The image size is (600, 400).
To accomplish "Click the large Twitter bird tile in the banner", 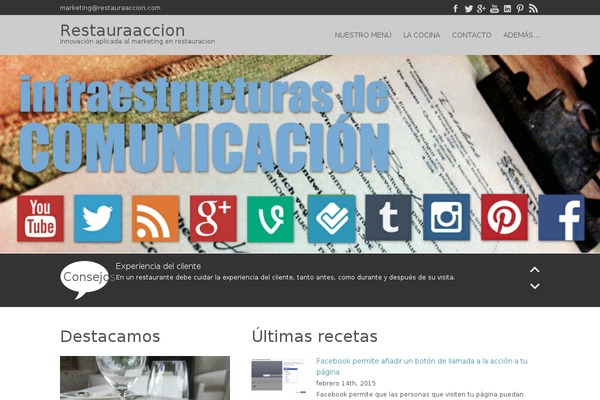I will coord(98,219).
